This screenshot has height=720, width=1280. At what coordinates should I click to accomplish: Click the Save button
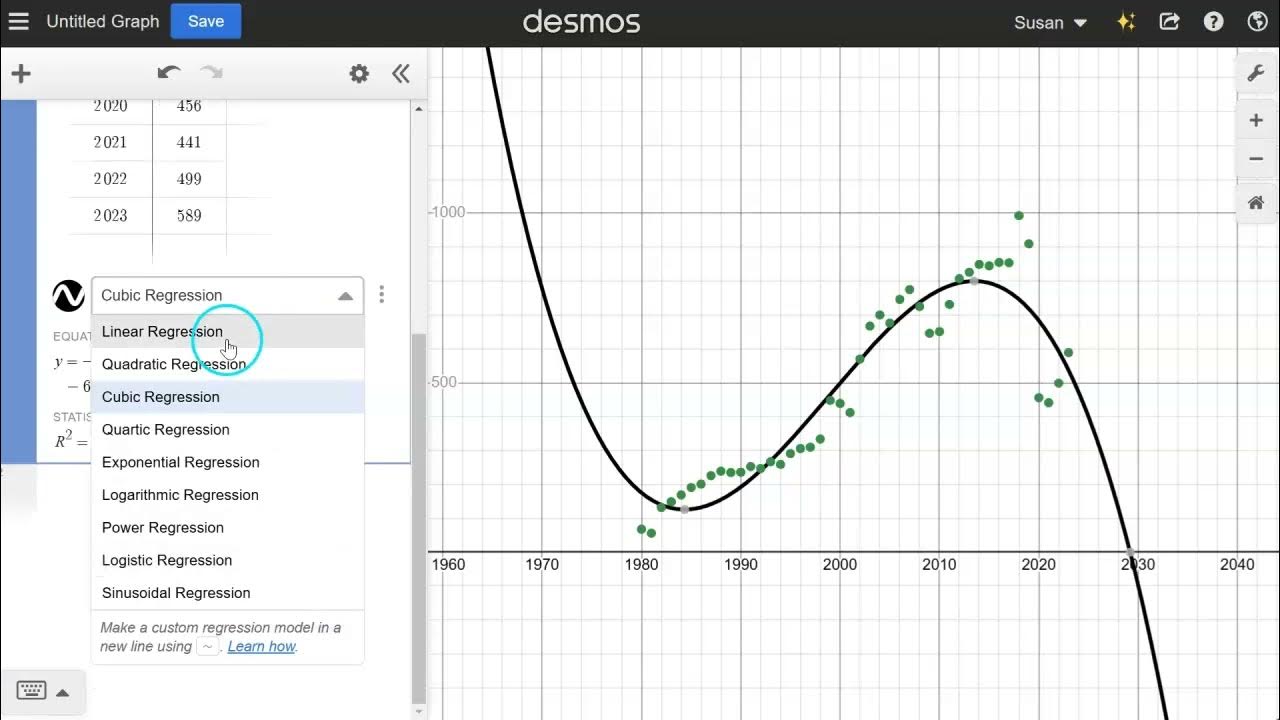tap(205, 21)
